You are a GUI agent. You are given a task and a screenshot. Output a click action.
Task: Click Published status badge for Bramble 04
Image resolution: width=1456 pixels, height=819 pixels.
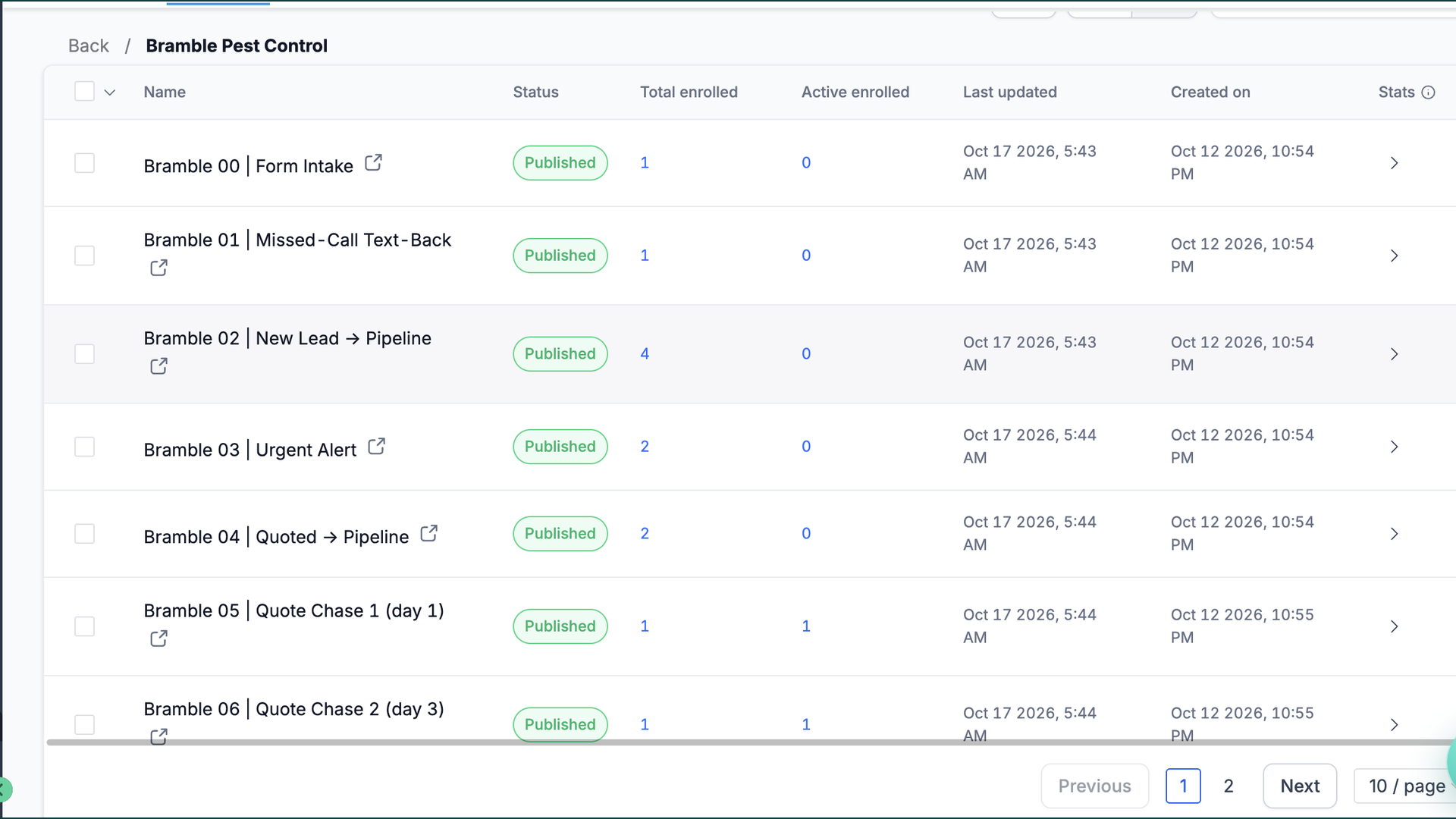click(x=560, y=534)
